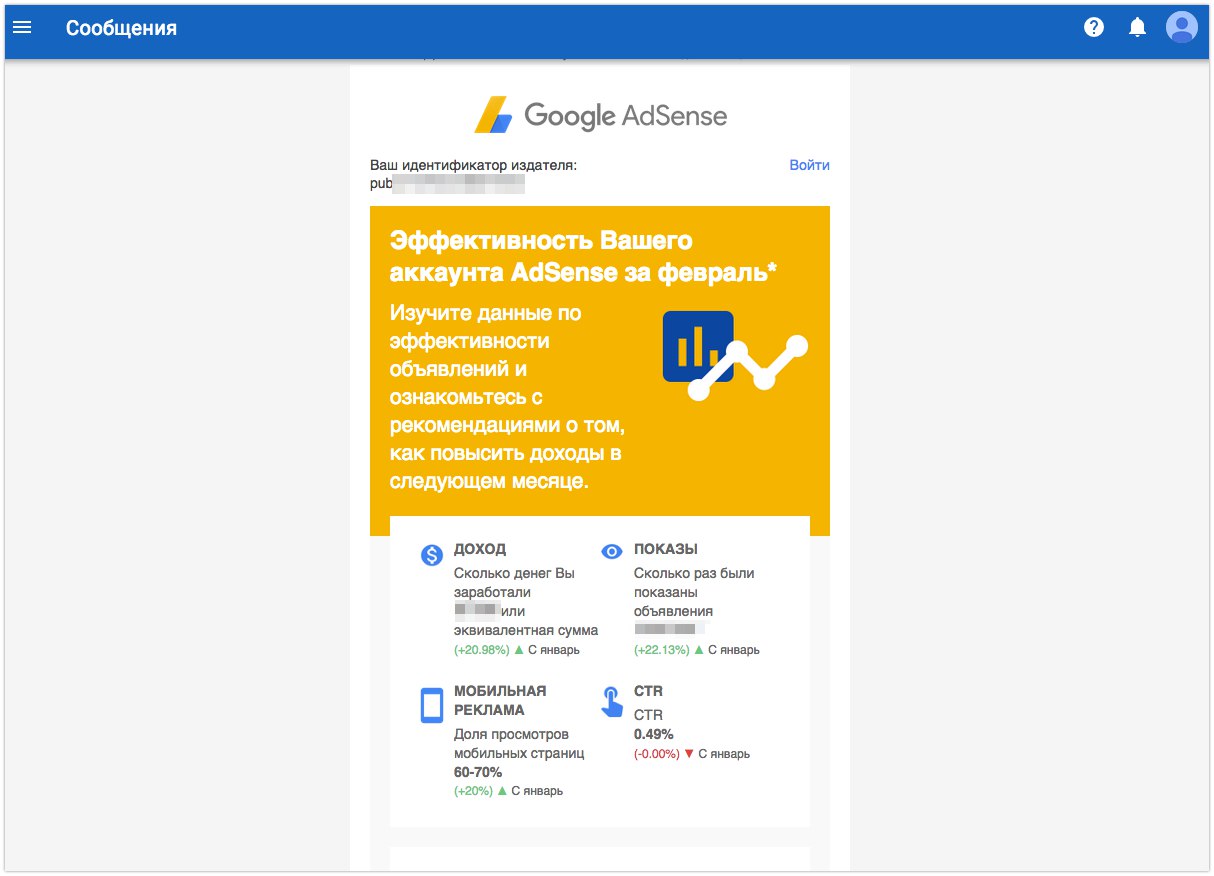Click the CTR pointing hand icon

click(611, 701)
